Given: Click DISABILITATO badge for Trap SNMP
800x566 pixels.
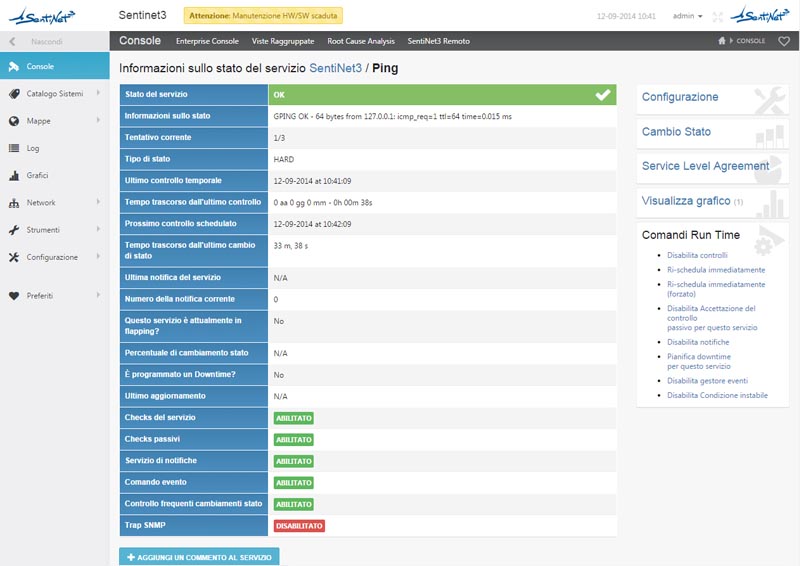Looking at the screenshot, I should point(299,526).
